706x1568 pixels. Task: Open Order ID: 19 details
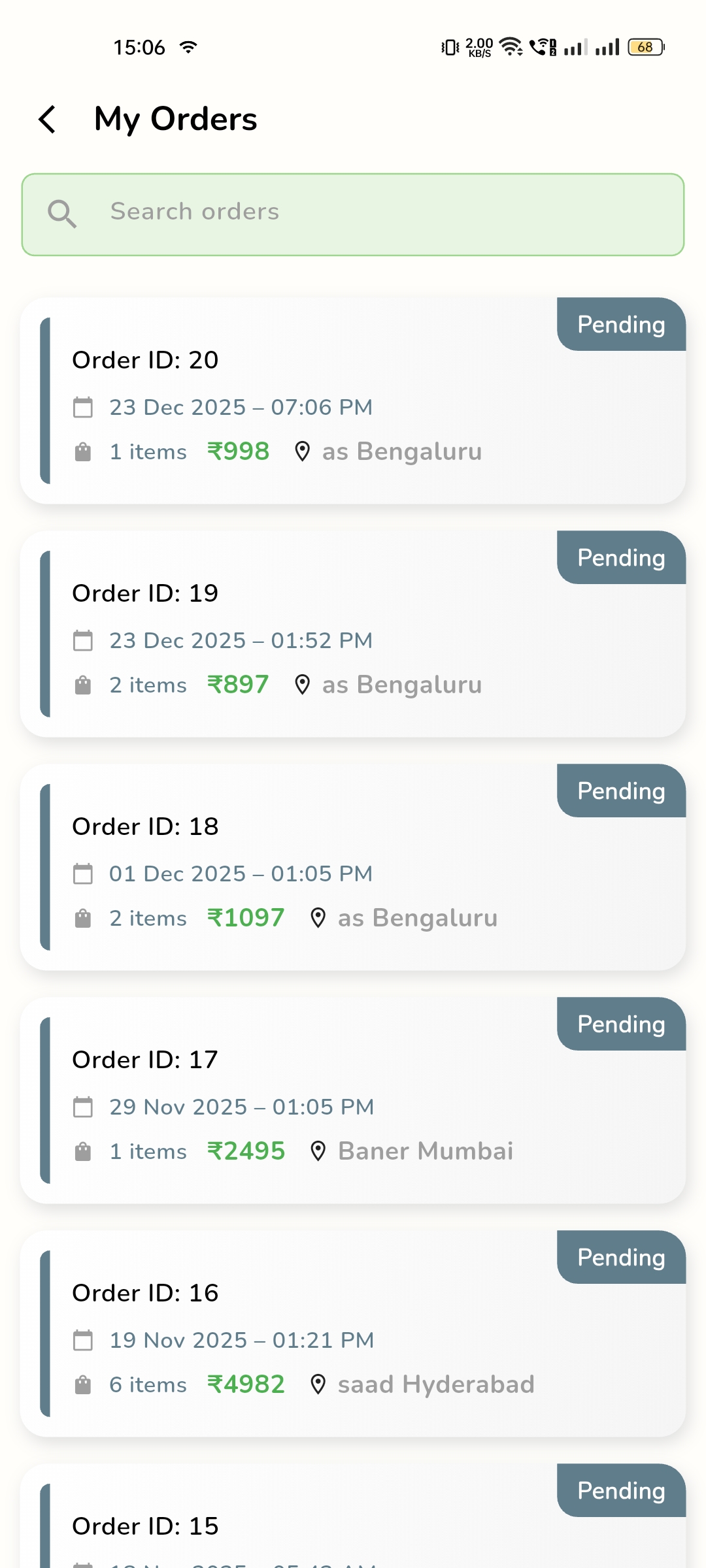point(145,593)
